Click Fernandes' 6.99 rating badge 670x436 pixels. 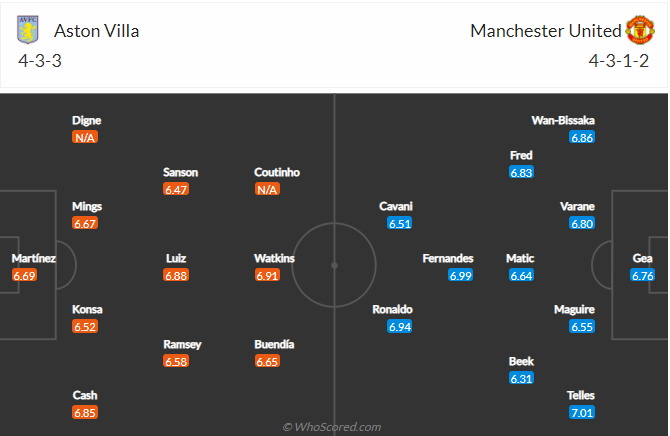tap(460, 275)
